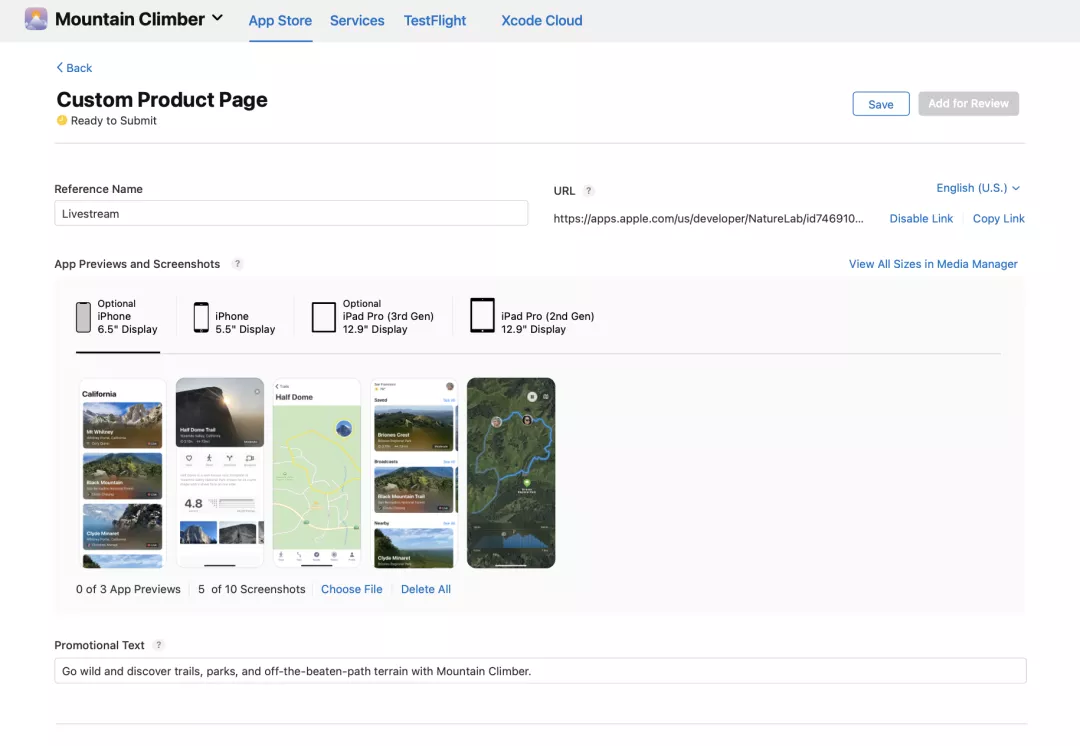Click Choose File to upload media

[351, 590]
